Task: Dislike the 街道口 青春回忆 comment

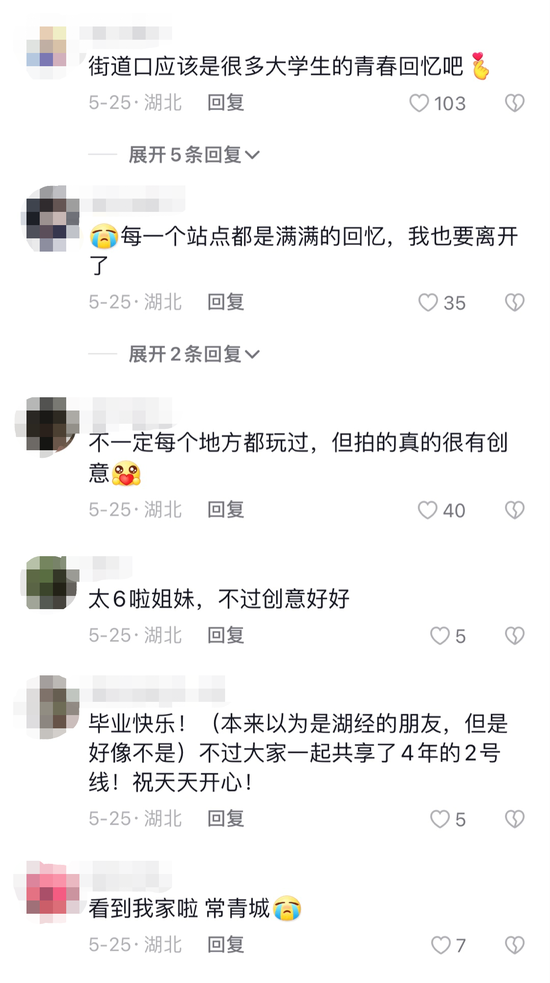Action: pos(514,103)
